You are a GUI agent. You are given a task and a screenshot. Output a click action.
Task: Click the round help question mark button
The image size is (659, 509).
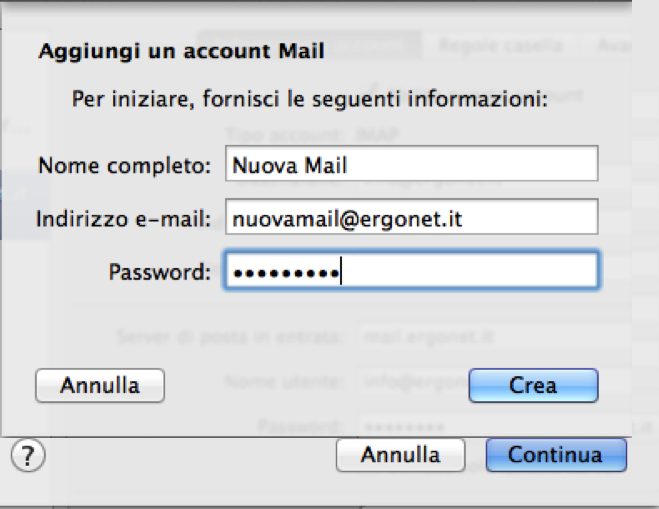[28, 457]
